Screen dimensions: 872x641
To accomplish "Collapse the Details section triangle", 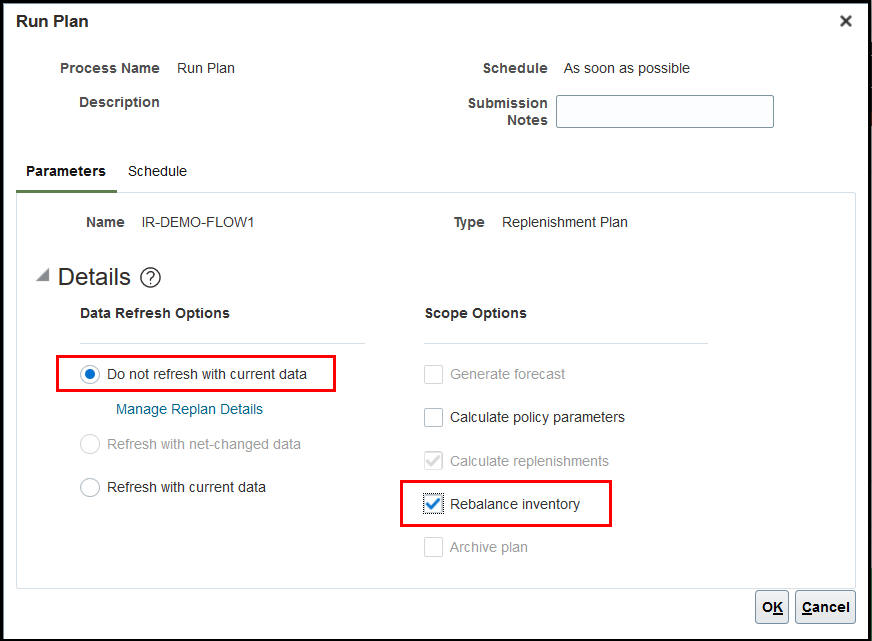I will [43, 275].
